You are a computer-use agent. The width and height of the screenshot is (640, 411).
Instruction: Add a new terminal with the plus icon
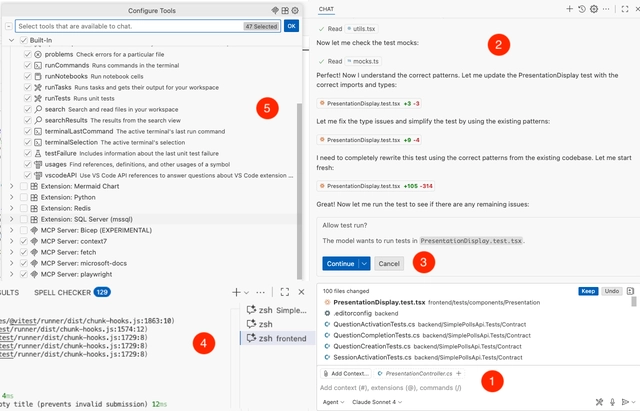[236, 292]
